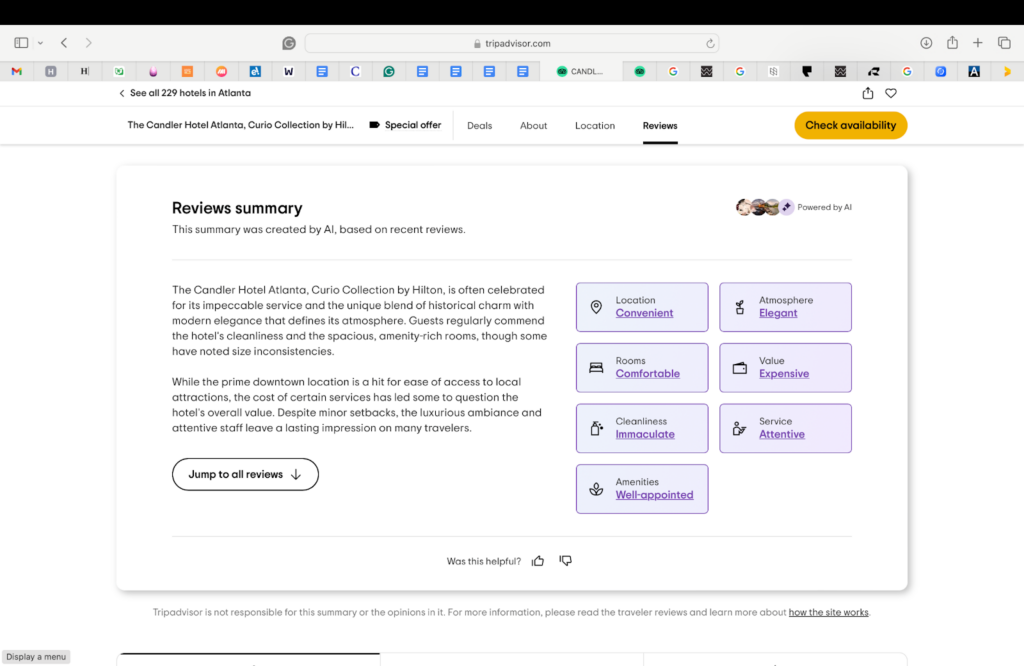Click the Grammarly extension icon beside address bar
This screenshot has height=666, width=1024.
pyautogui.click(x=289, y=43)
